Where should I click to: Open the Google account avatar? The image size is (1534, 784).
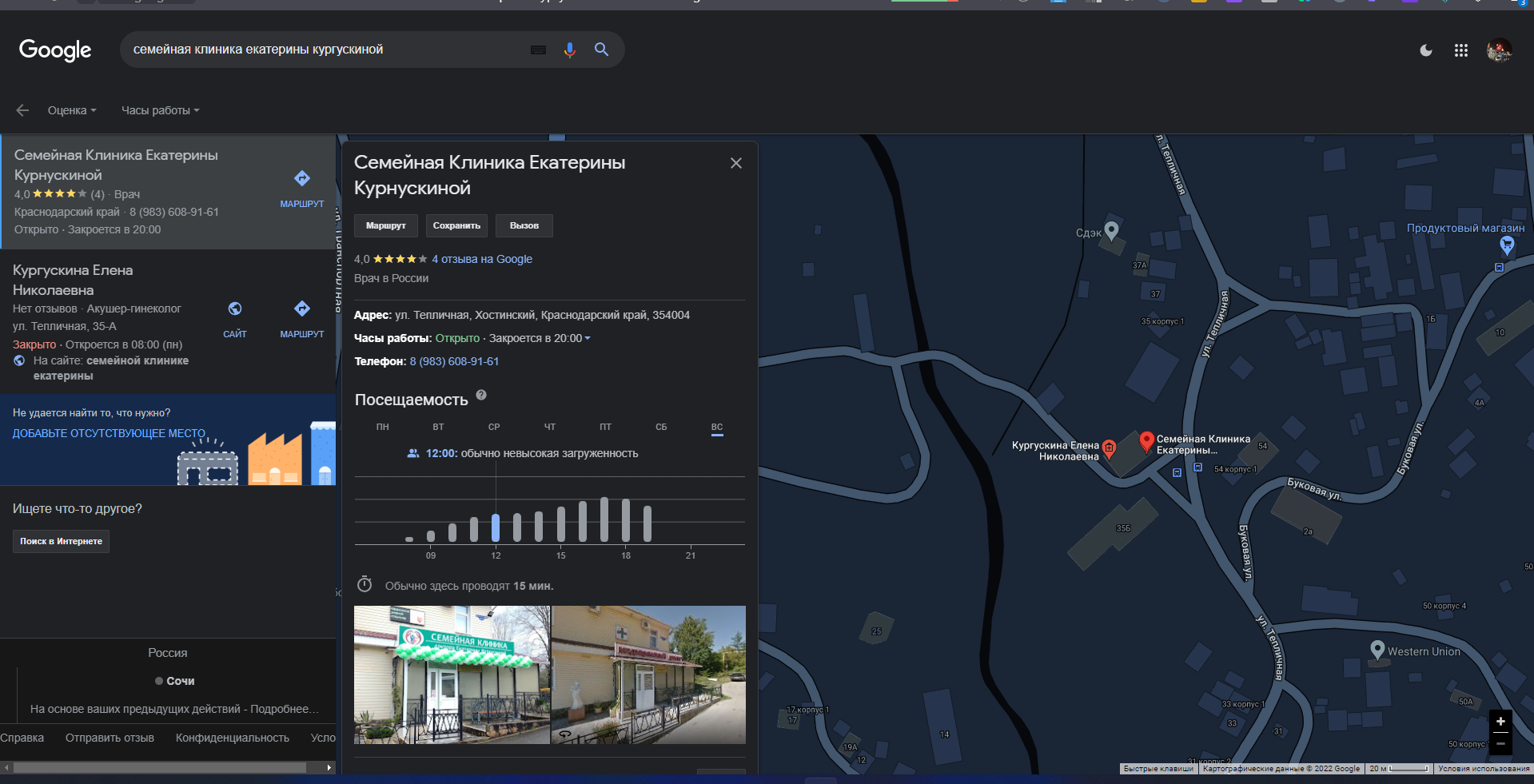tap(1500, 50)
